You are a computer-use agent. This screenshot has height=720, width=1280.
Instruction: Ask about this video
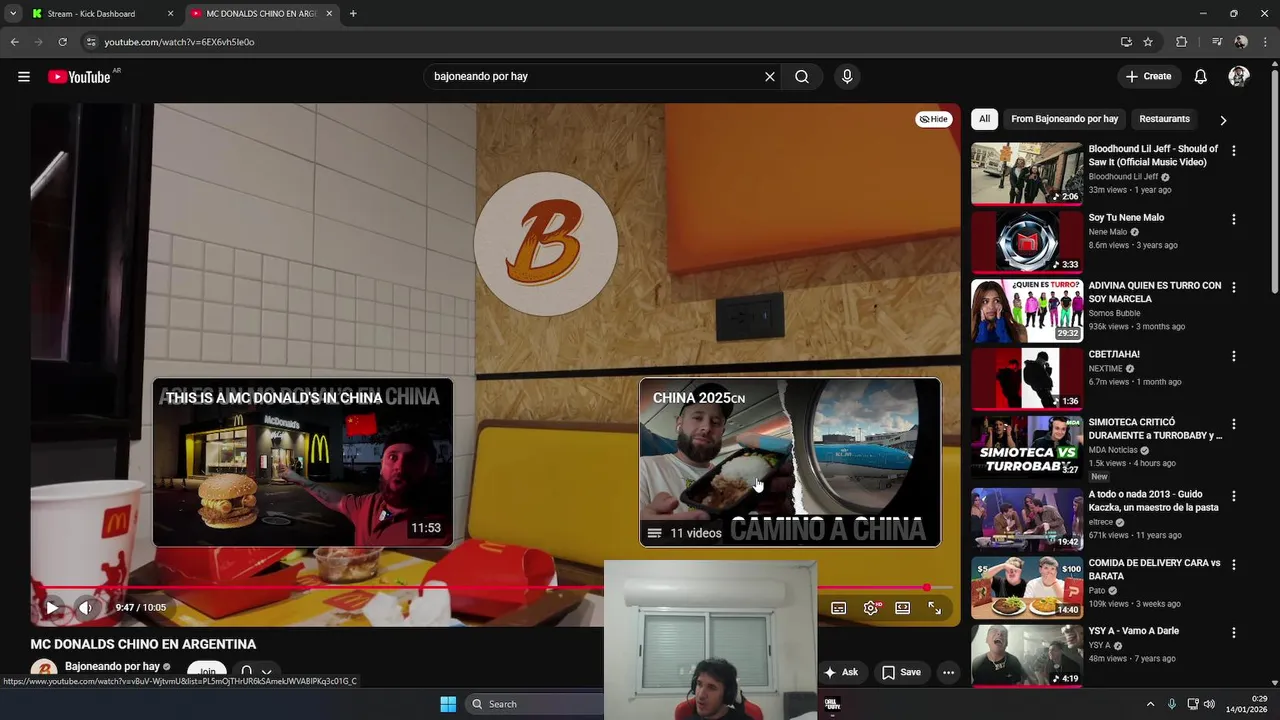(841, 673)
